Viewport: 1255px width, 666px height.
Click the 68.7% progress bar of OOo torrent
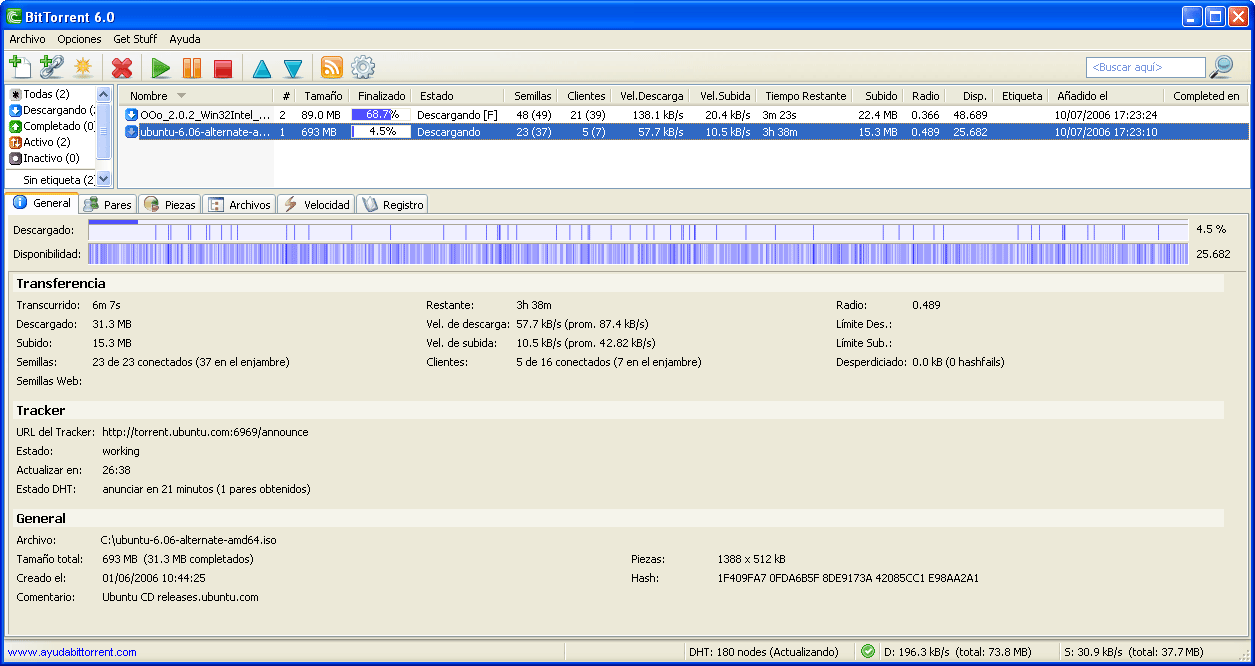point(381,115)
